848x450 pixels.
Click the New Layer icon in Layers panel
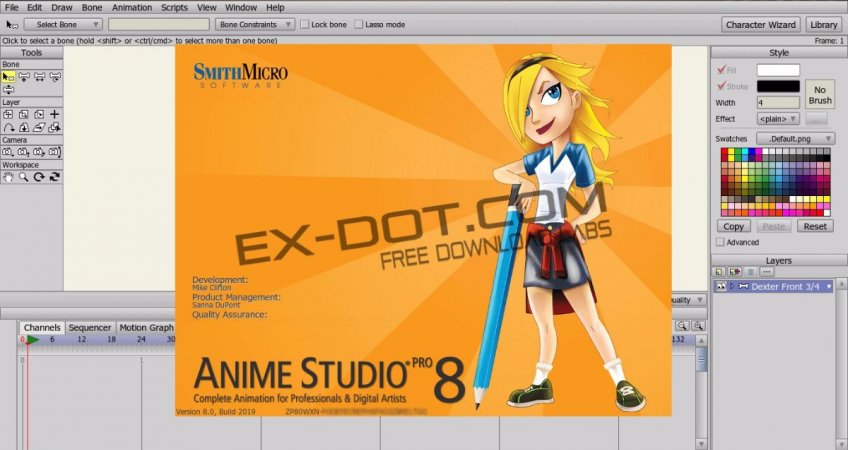(719, 271)
